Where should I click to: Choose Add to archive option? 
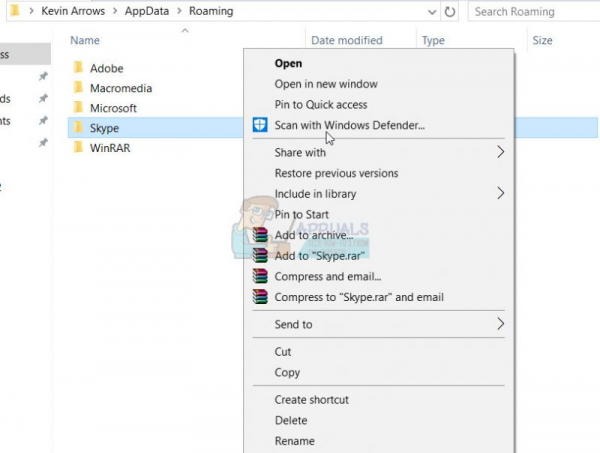(314, 235)
